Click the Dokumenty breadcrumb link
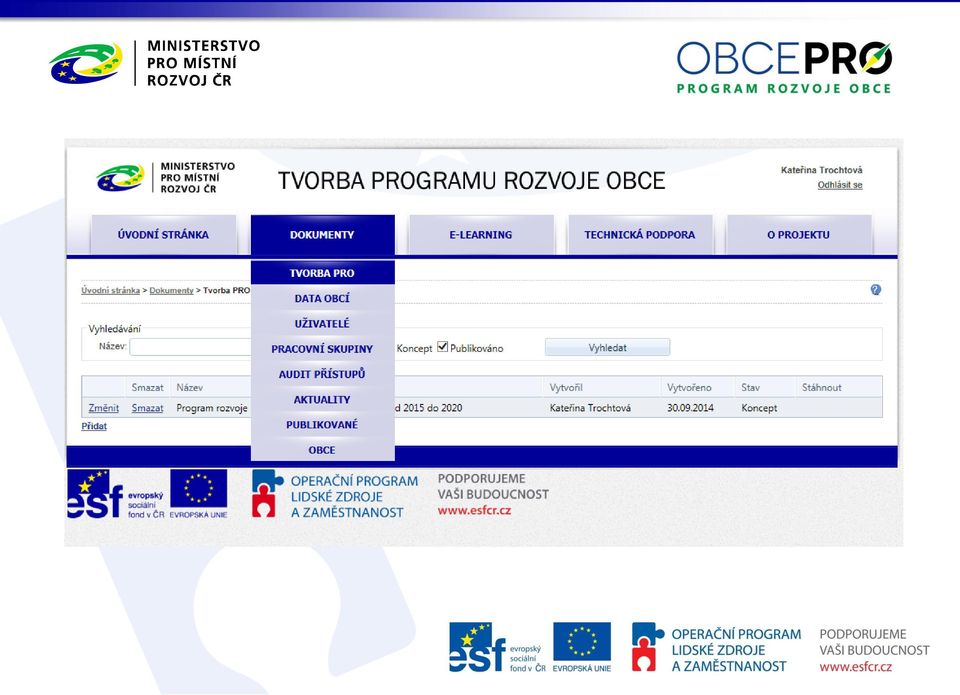The image size is (960, 695). pyautogui.click(x=171, y=290)
